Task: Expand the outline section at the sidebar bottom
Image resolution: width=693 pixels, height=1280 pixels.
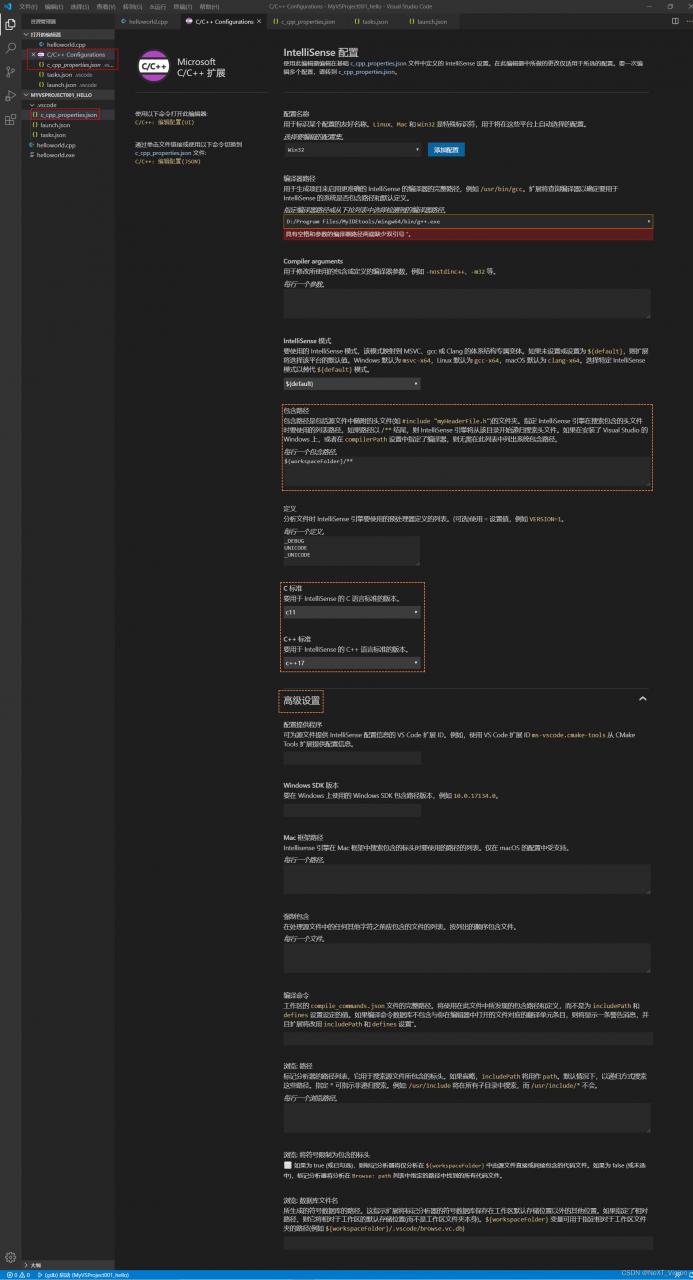Action: pos(68,1265)
